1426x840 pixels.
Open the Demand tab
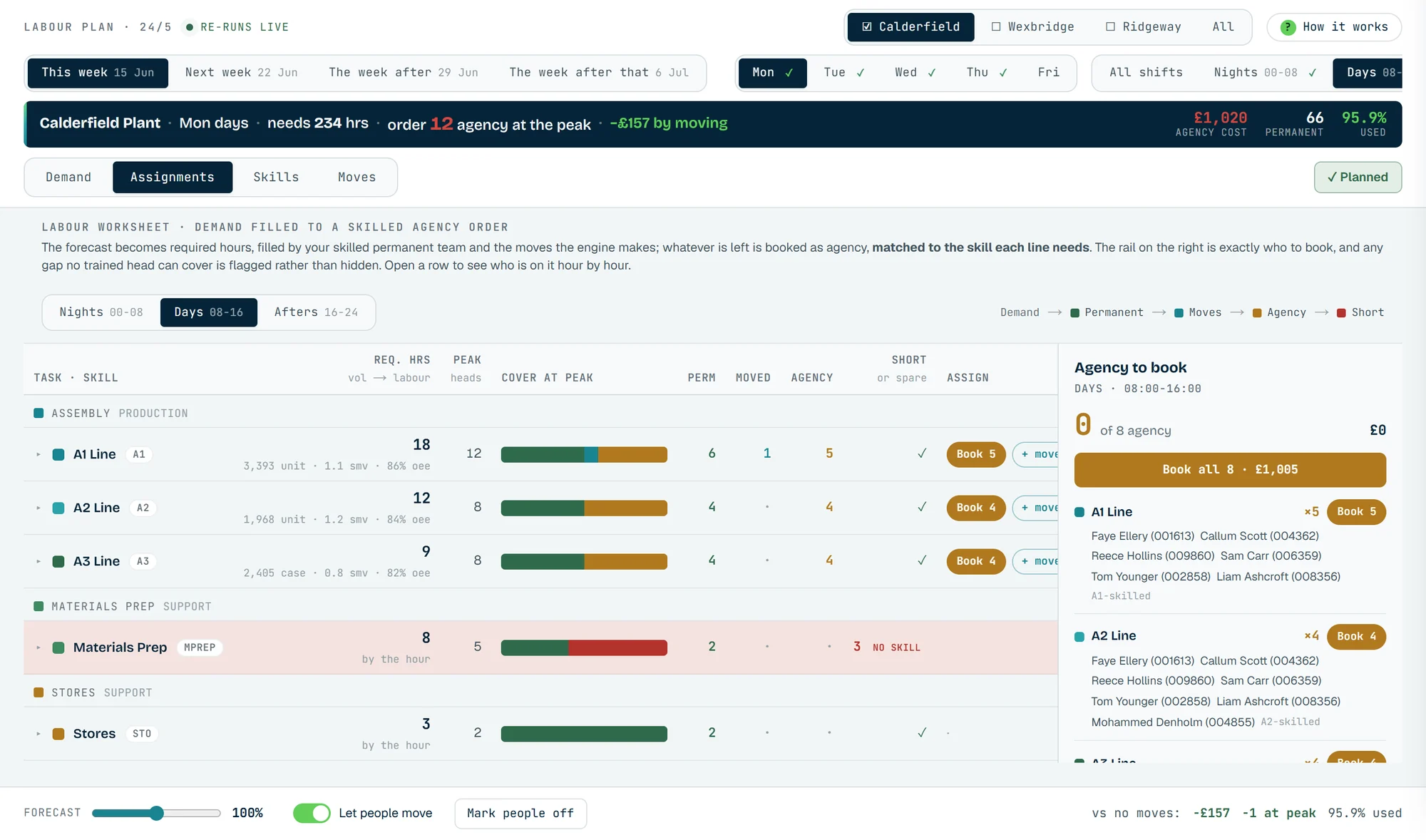tap(68, 178)
